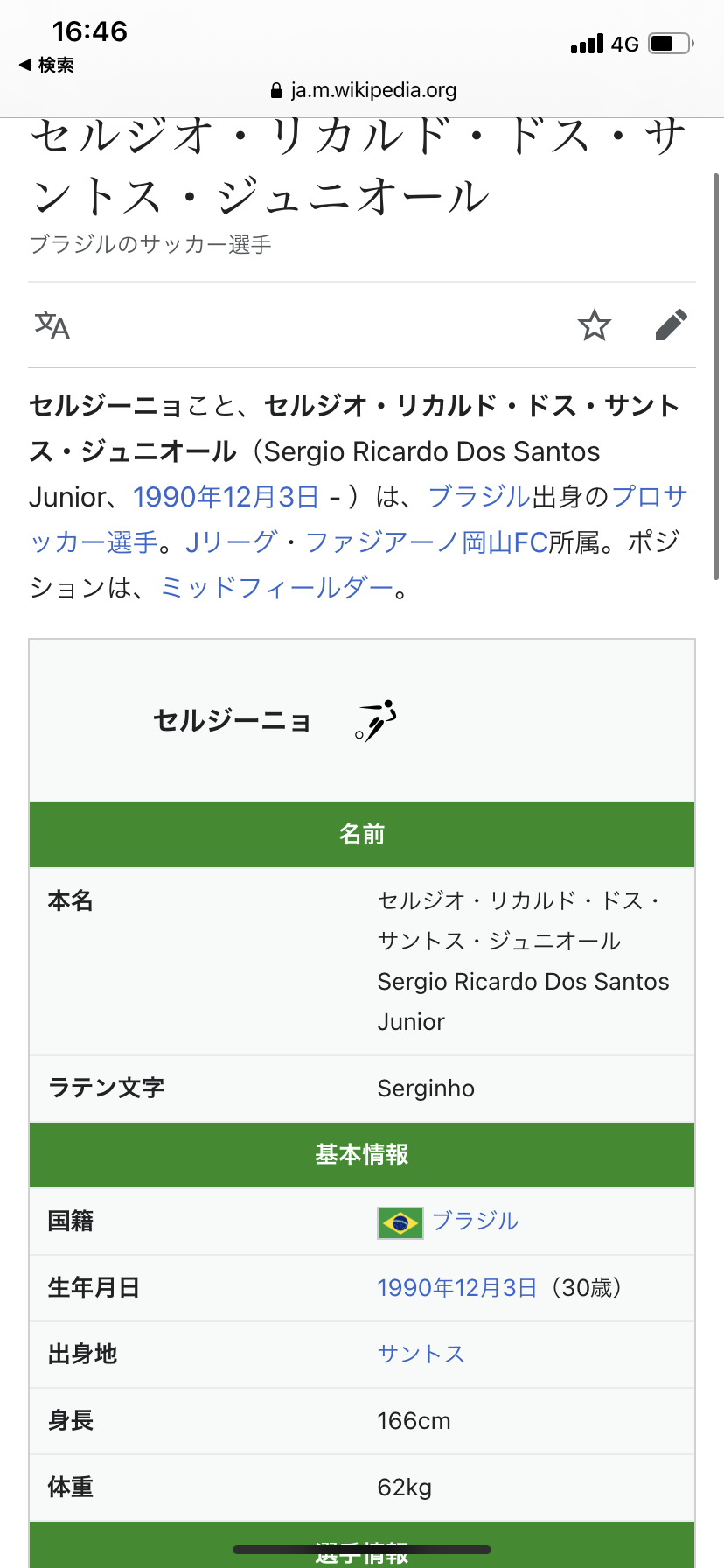Tap the 基本情報 green section header
This screenshot has height=1568, width=724.
click(362, 1155)
